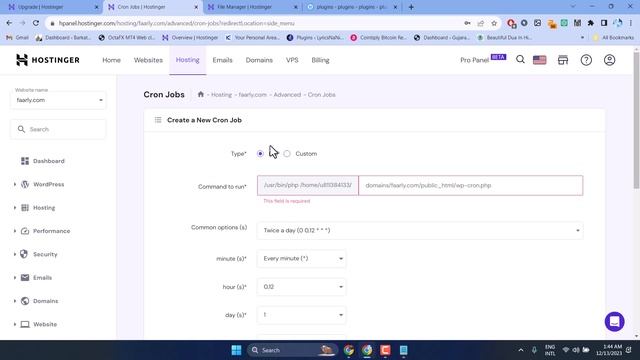Open the Website name faarly.com dropdown
The width and height of the screenshot is (640, 360).
tap(58, 100)
